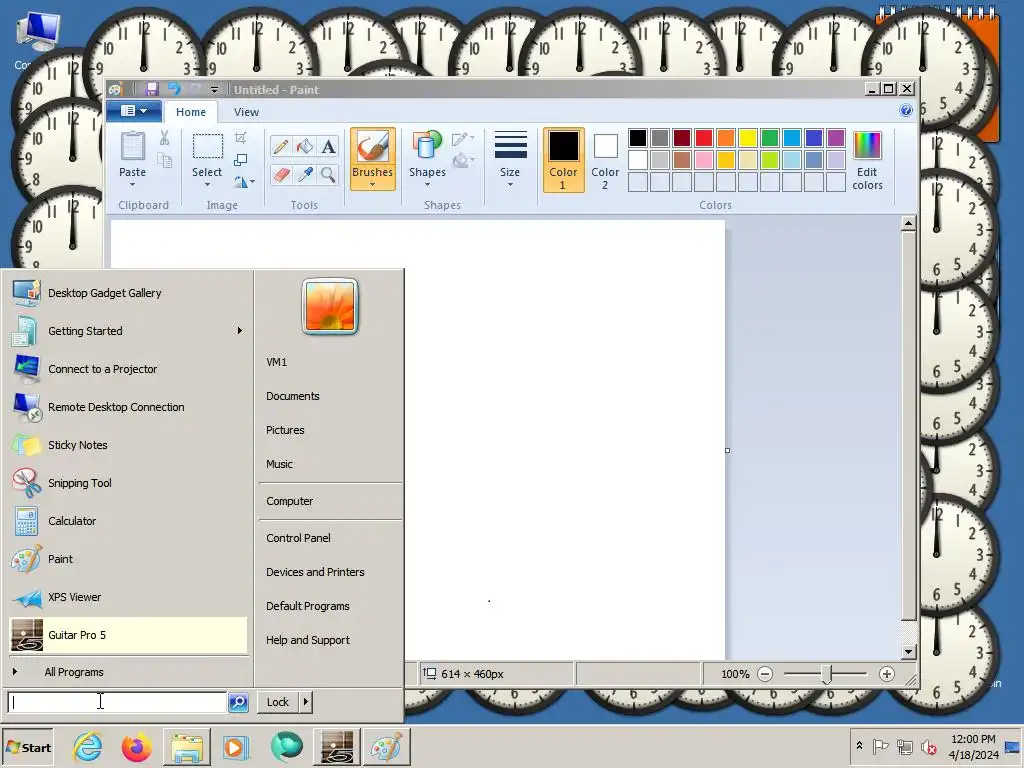Open Firefox from taskbar

click(x=136, y=747)
